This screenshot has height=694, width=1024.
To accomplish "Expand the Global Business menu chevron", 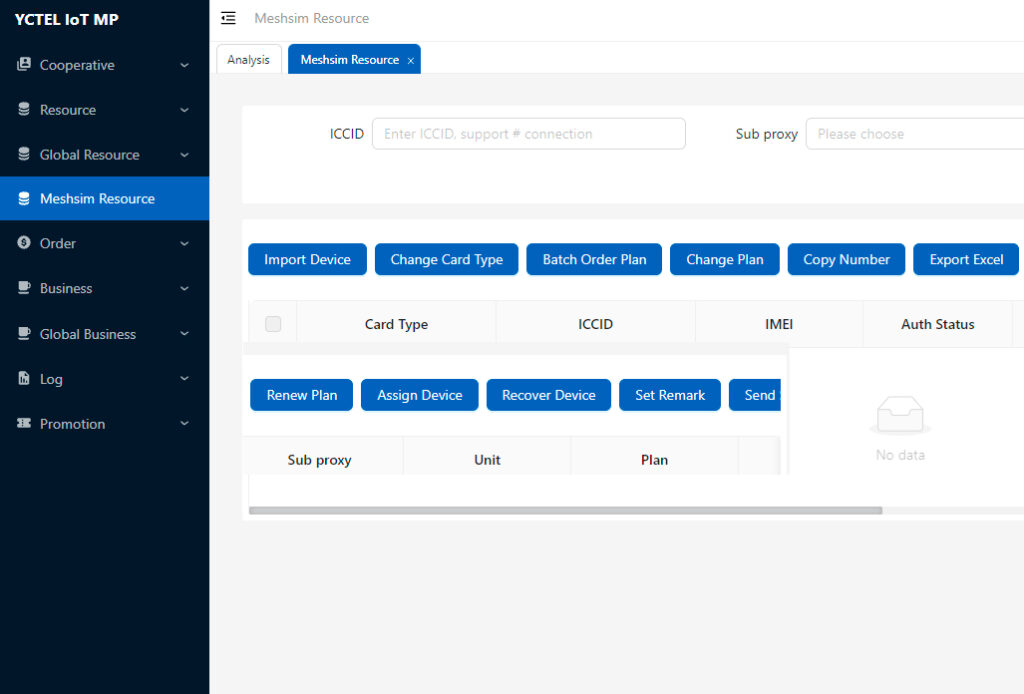I will click(184, 334).
